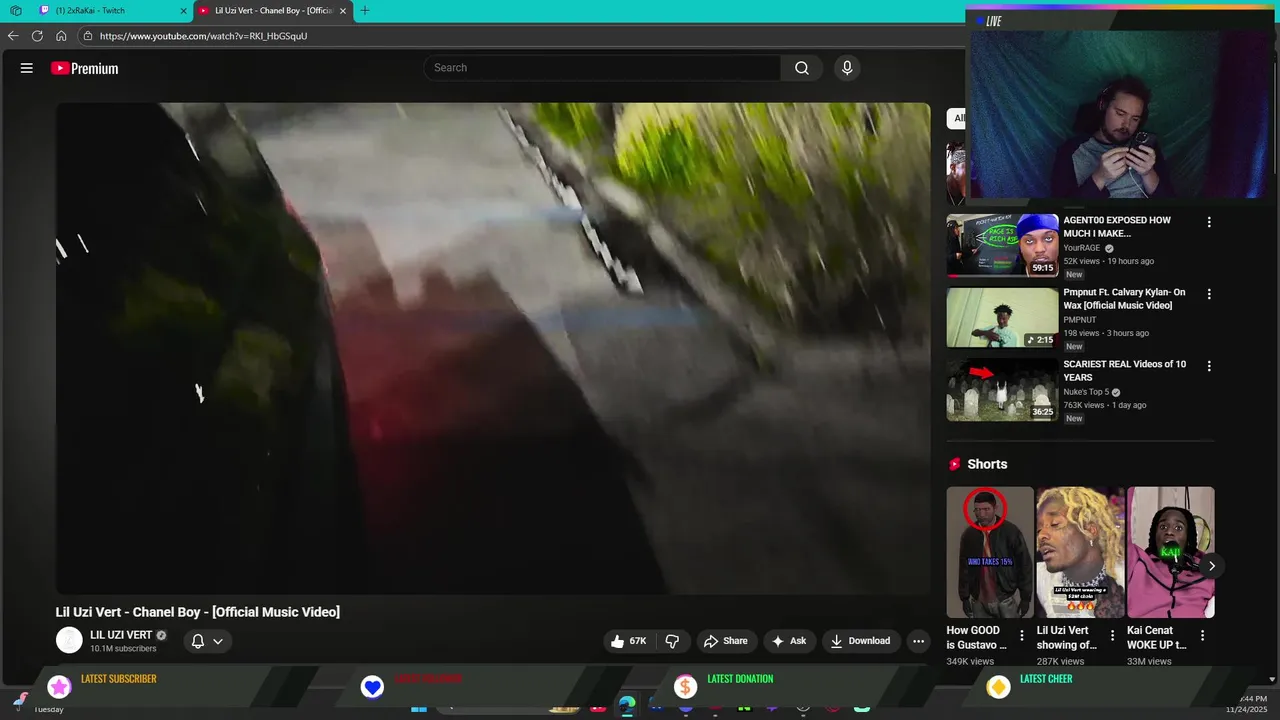This screenshot has height=720, width=1280.
Task: Reload the page with the refresh icon
Action: click(x=37, y=36)
